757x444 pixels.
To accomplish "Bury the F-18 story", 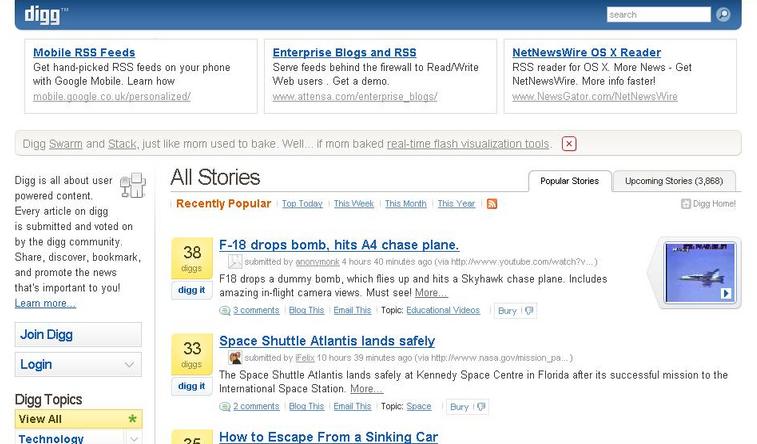I will coord(507,311).
